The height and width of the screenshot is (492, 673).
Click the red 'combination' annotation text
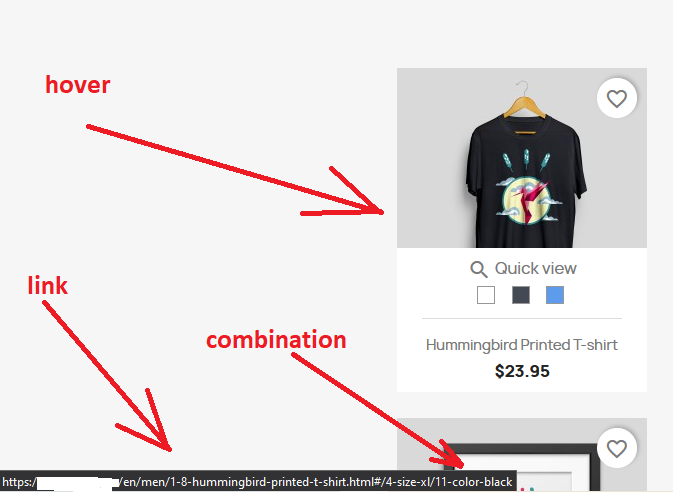click(x=276, y=340)
